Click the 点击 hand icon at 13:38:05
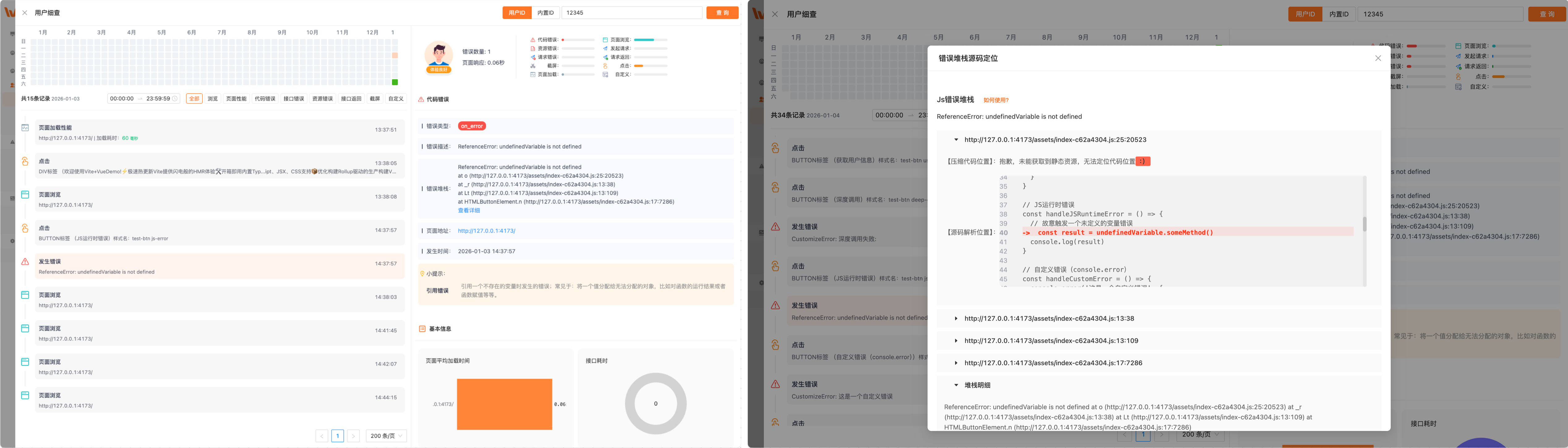 tap(25, 161)
